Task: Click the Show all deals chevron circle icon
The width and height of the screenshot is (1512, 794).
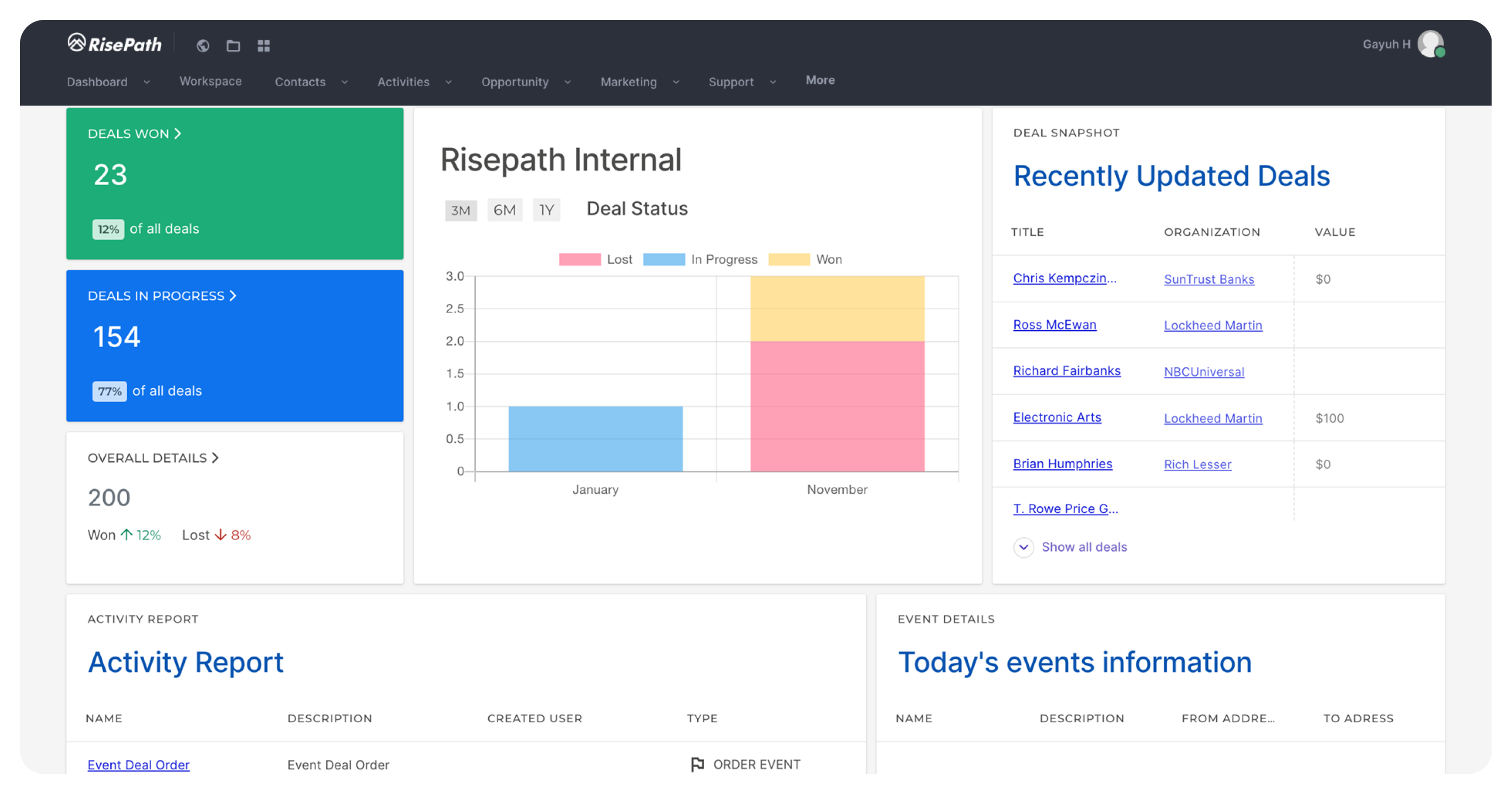Action: tap(1023, 547)
